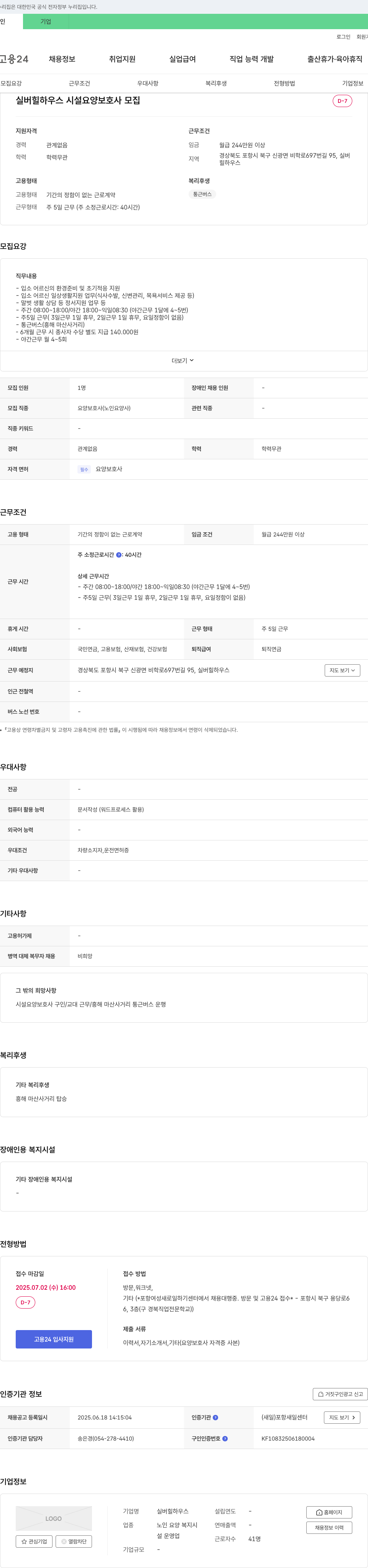Click the 고용24 logo
The height and width of the screenshot is (1568, 368).
click(14, 59)
